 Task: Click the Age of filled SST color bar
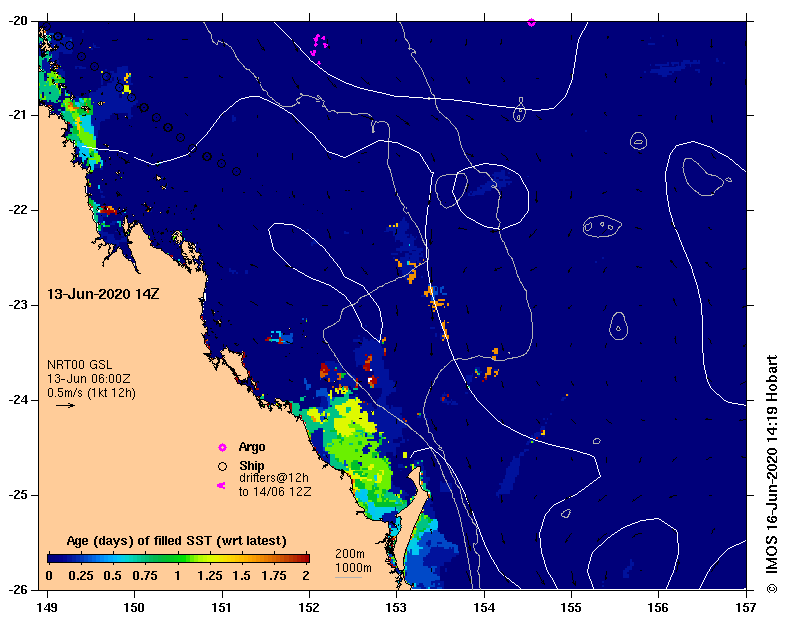coord(178,558)
